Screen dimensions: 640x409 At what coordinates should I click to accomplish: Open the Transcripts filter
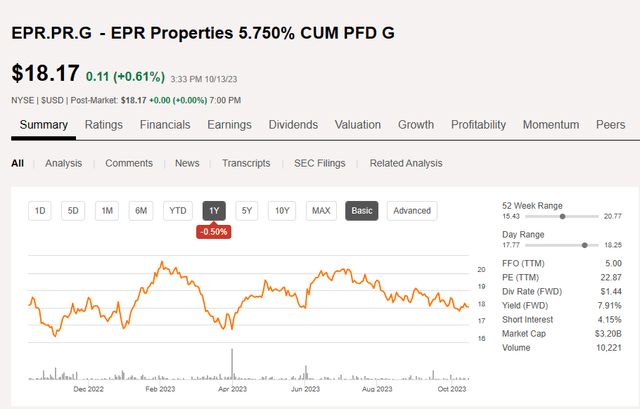[x=246, y=163]
